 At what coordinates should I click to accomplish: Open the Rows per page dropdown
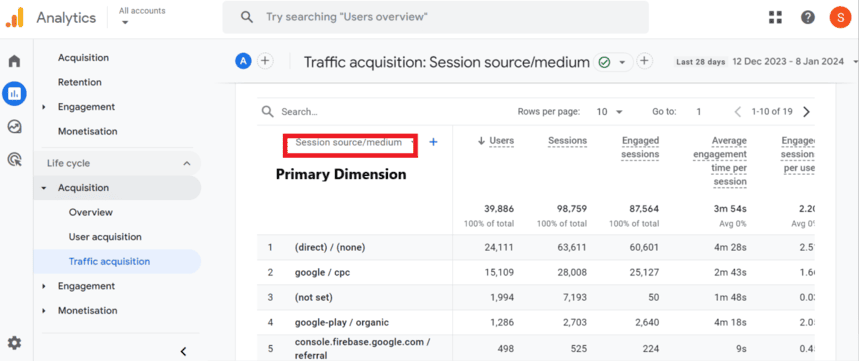point(610,112)
